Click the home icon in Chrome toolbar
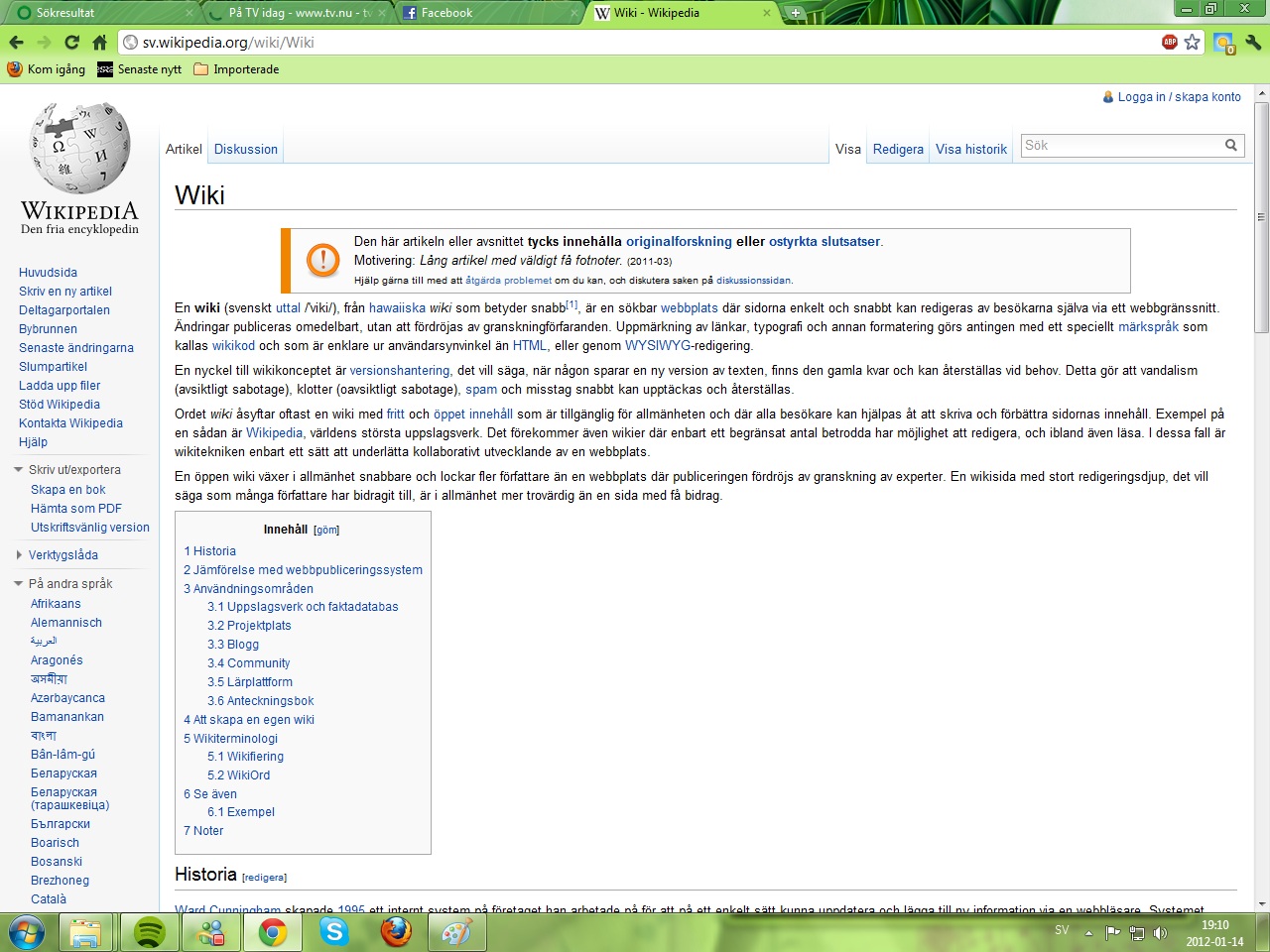 click(99, 42)
